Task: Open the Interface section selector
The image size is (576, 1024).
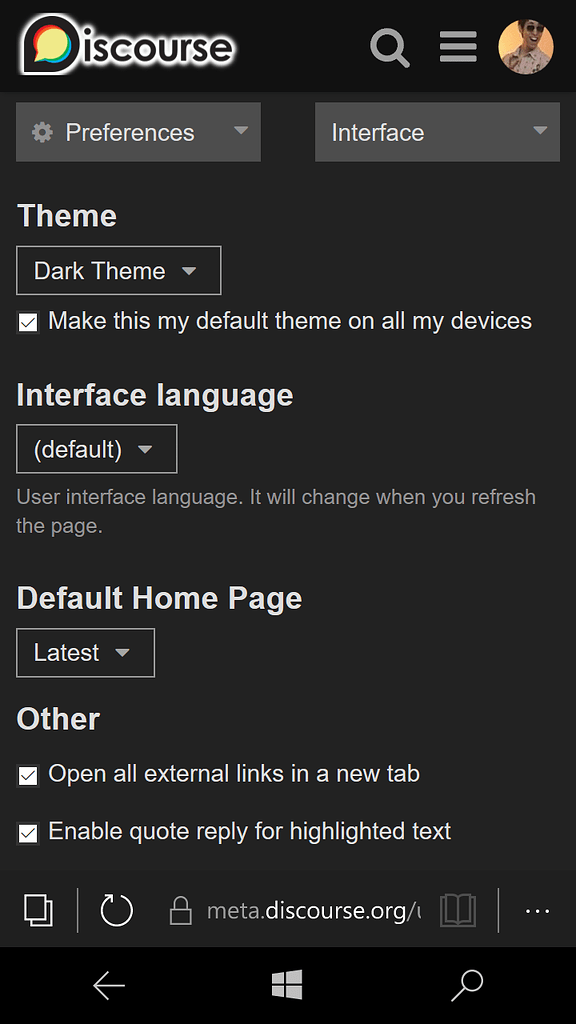Action: (437, 131)
